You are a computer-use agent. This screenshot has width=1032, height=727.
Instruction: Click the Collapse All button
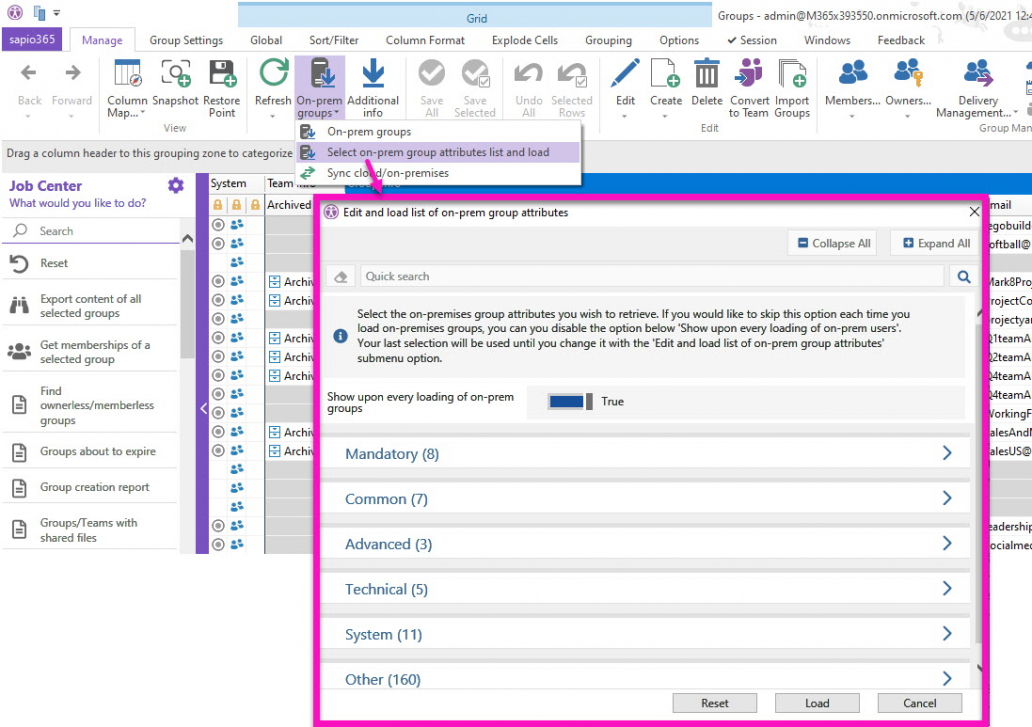(x=834, y=243)
